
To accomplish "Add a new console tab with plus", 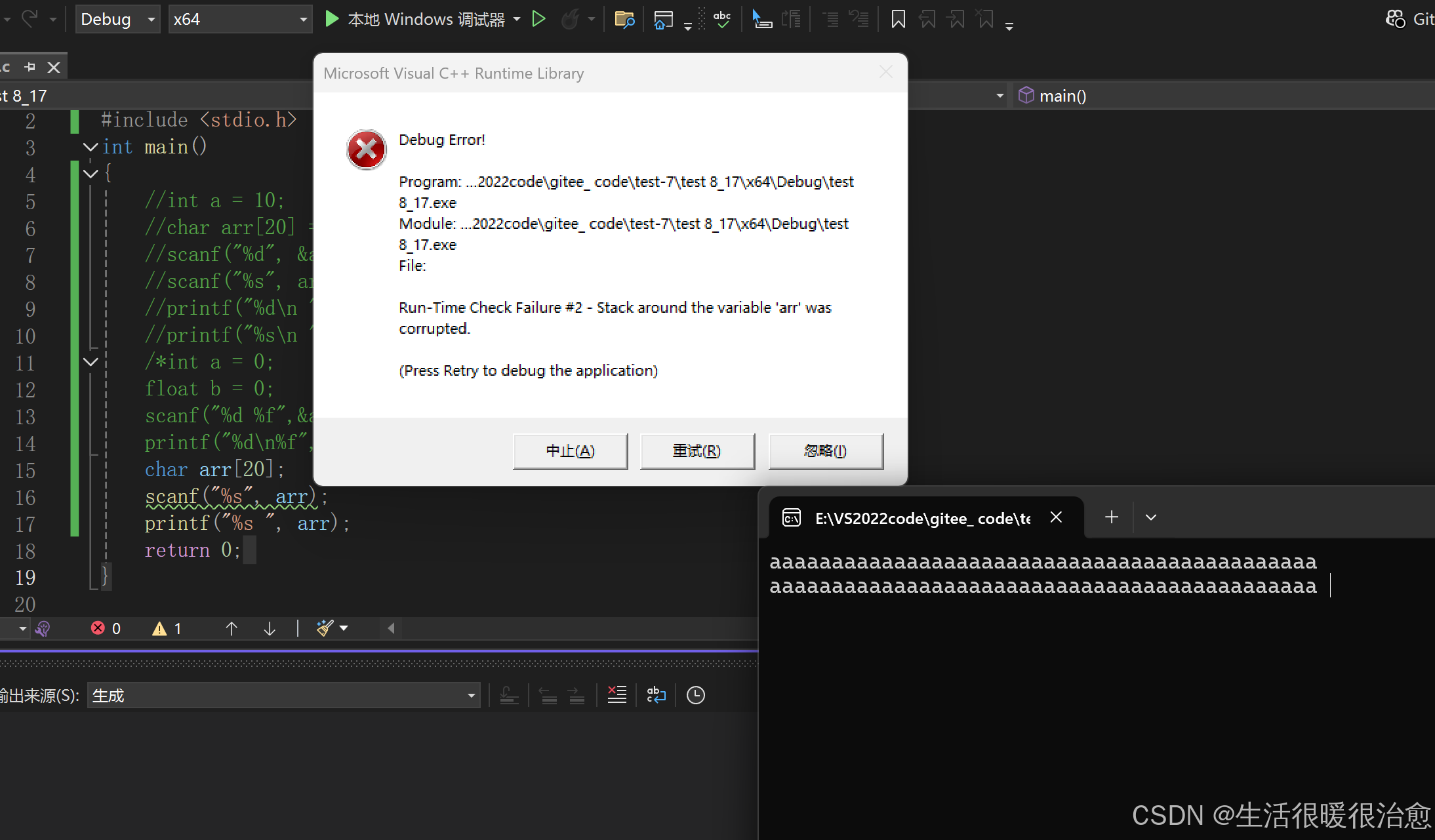I will pos(1112,517).
